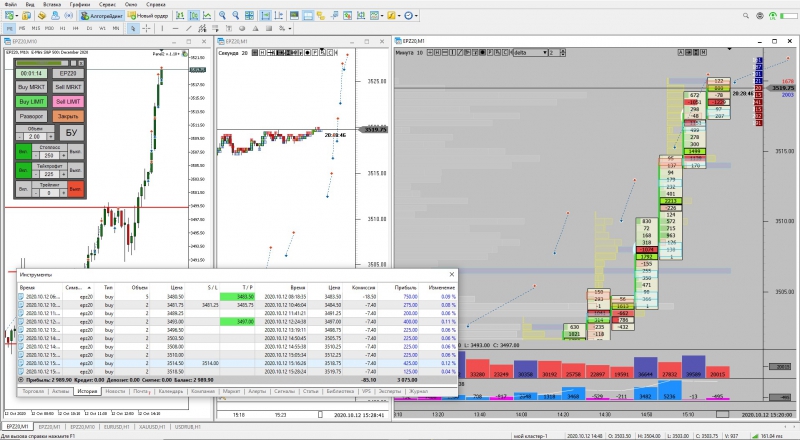Increase the Стоплосс value with plus
This screenshot has height=440, width=800.
(x=63, y=155)
